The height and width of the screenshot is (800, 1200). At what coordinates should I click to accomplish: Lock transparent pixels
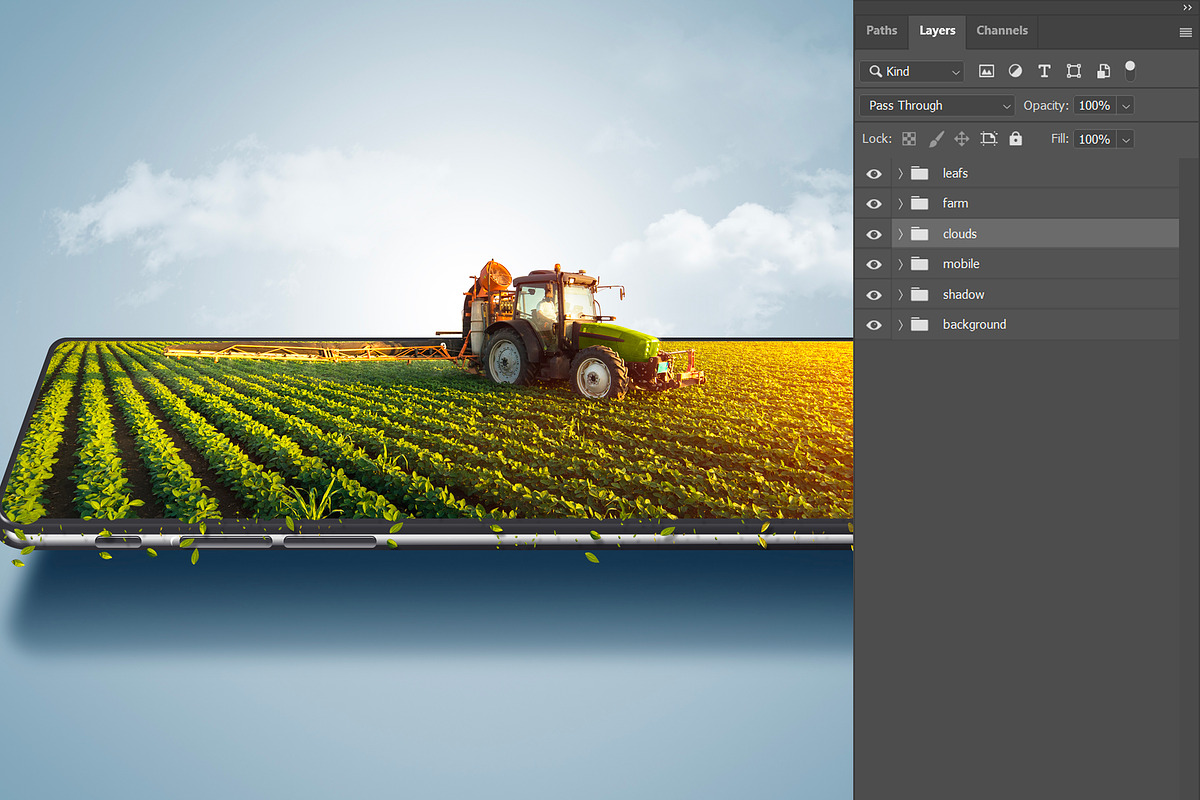(x=909, y=139)
